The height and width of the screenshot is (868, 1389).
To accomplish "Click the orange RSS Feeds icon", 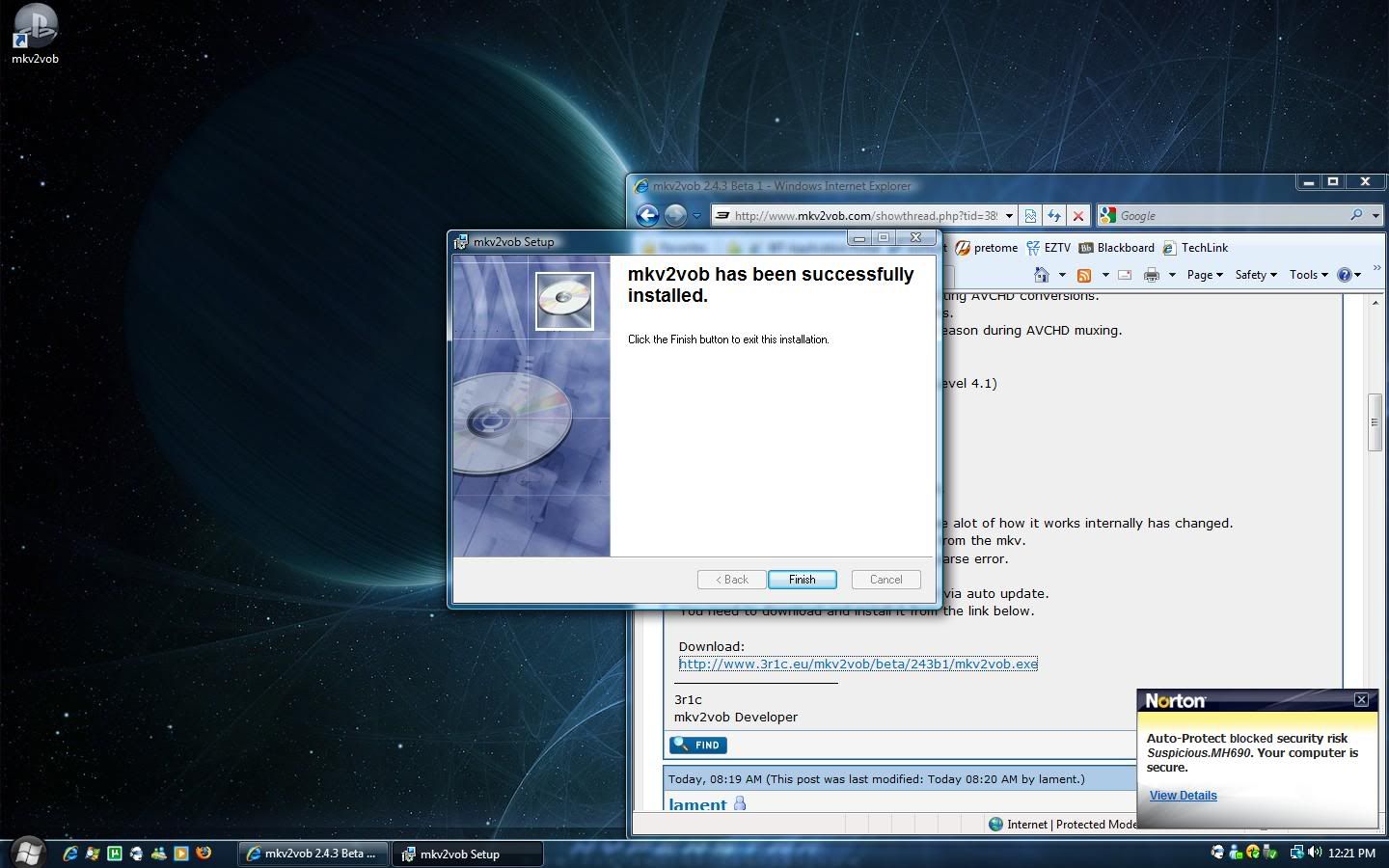I will tap(1084, 275).
